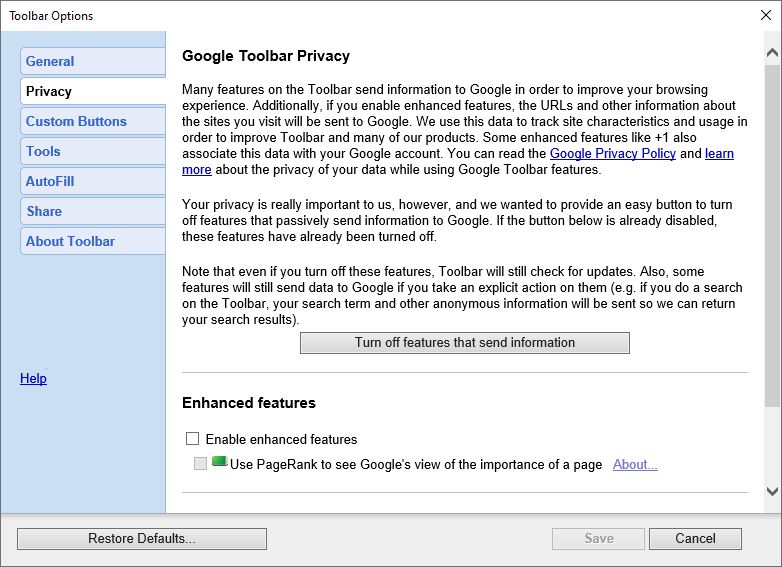Click the scrollbar up arrow

tap(772, 52)
